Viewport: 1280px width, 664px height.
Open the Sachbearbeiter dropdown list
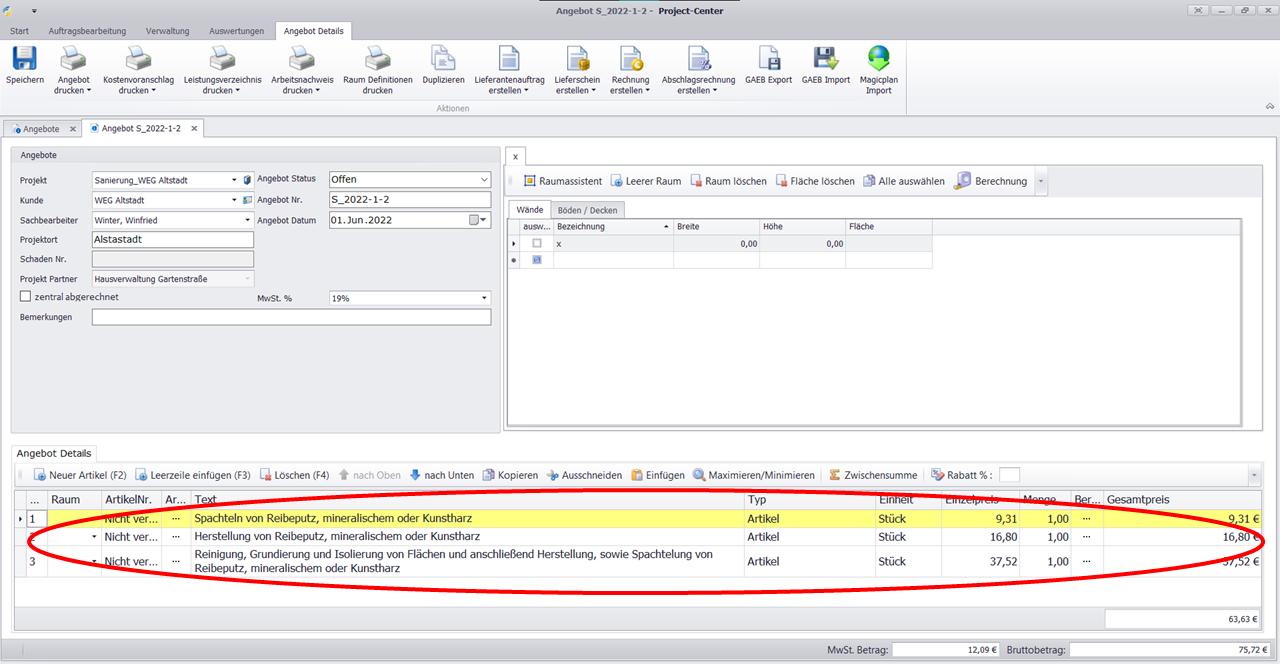pos(247,220)
